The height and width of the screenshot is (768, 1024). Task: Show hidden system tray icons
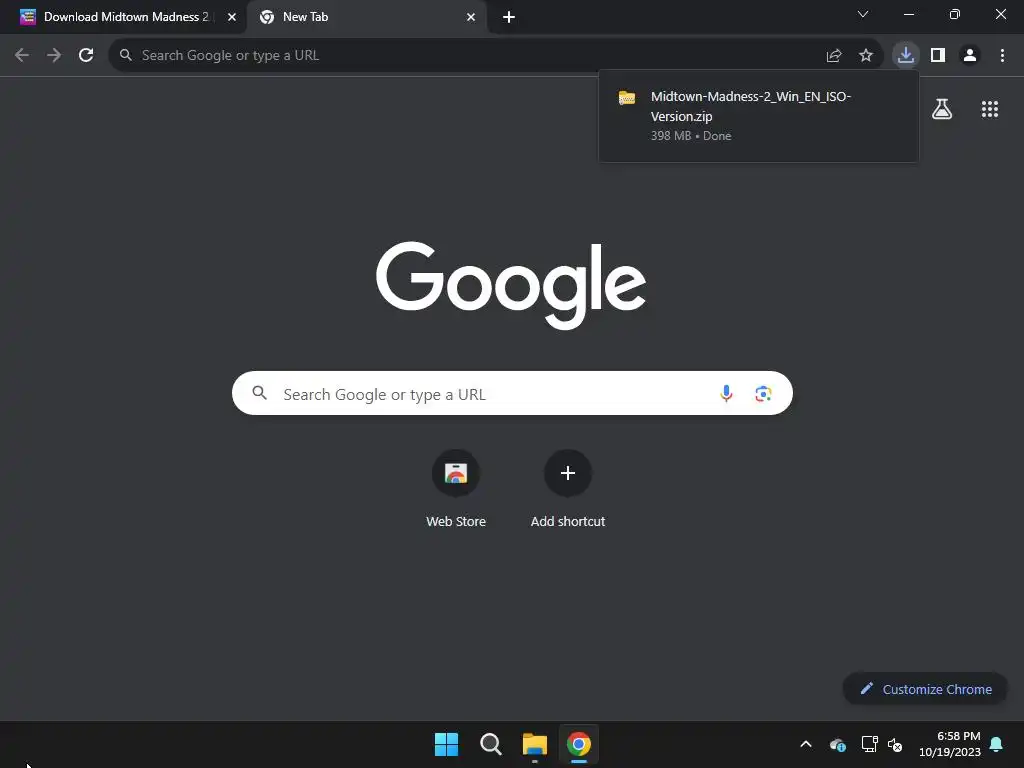806,744
